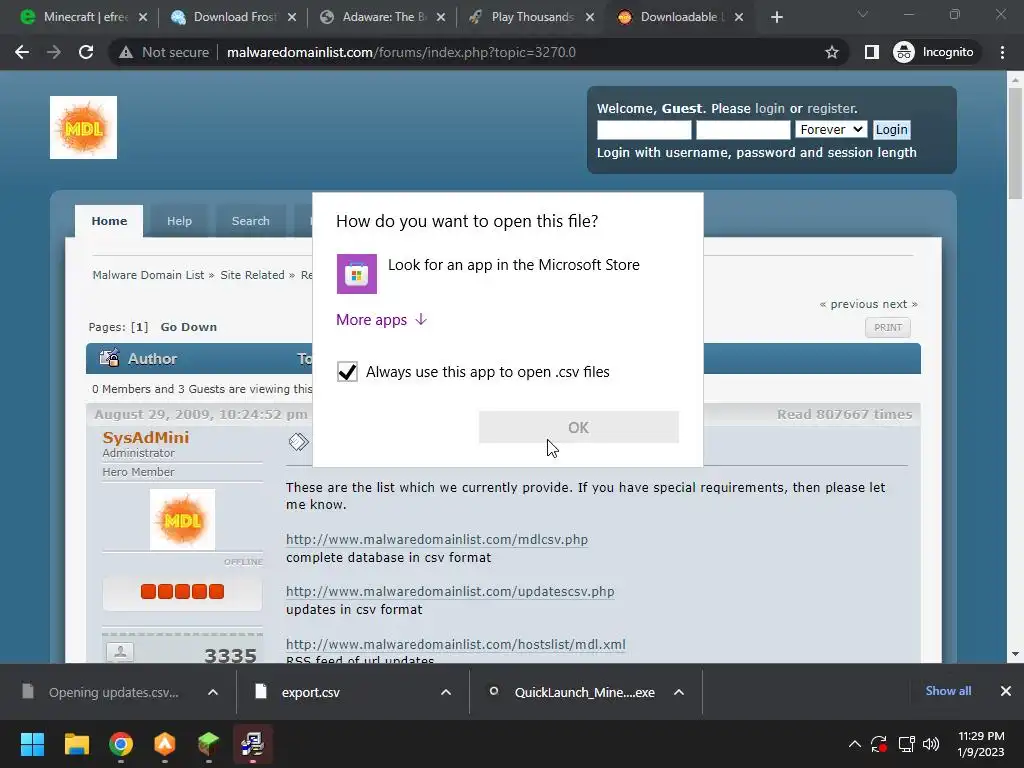Open the Windows Start menu
1024x768 pixels.
[32, 744]
